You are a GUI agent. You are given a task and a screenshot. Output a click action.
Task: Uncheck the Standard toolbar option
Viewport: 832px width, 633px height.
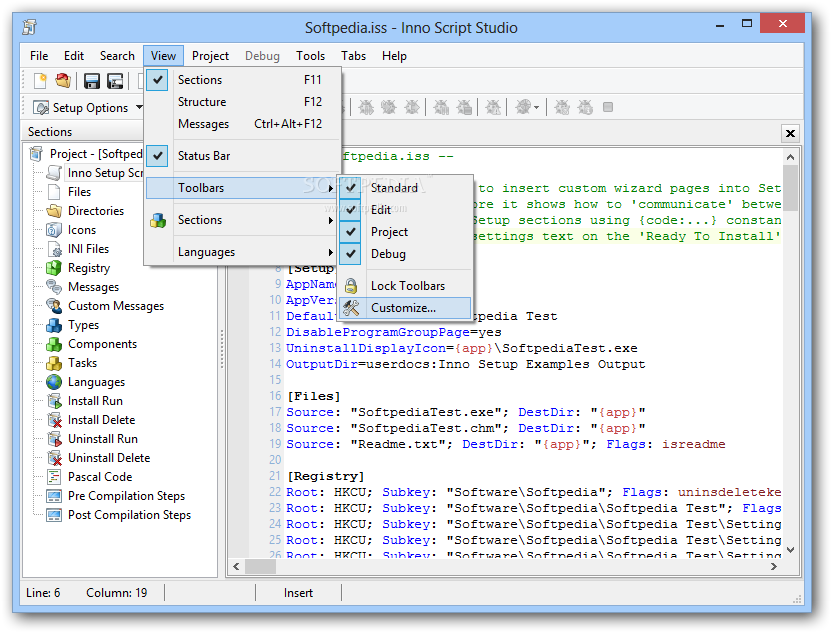click(x=405, y=188)
